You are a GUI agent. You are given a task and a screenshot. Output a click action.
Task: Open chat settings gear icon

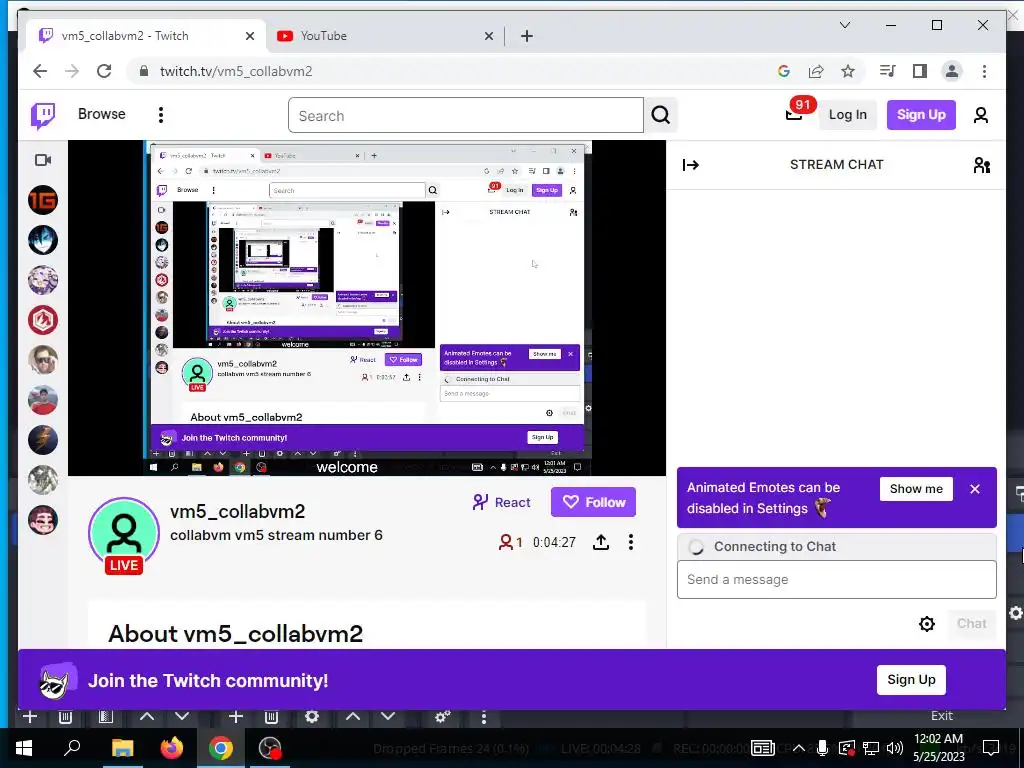[x=926, y=624]
